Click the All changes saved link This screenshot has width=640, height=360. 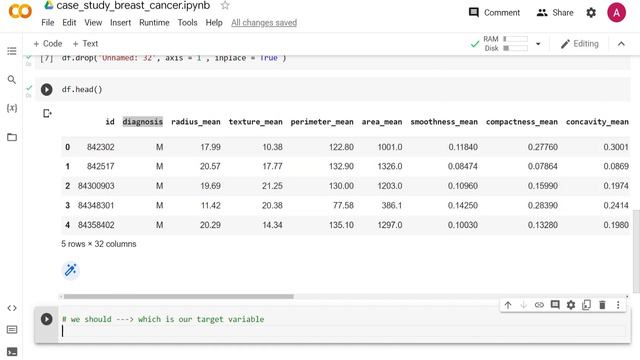click(x=264, y=23)
